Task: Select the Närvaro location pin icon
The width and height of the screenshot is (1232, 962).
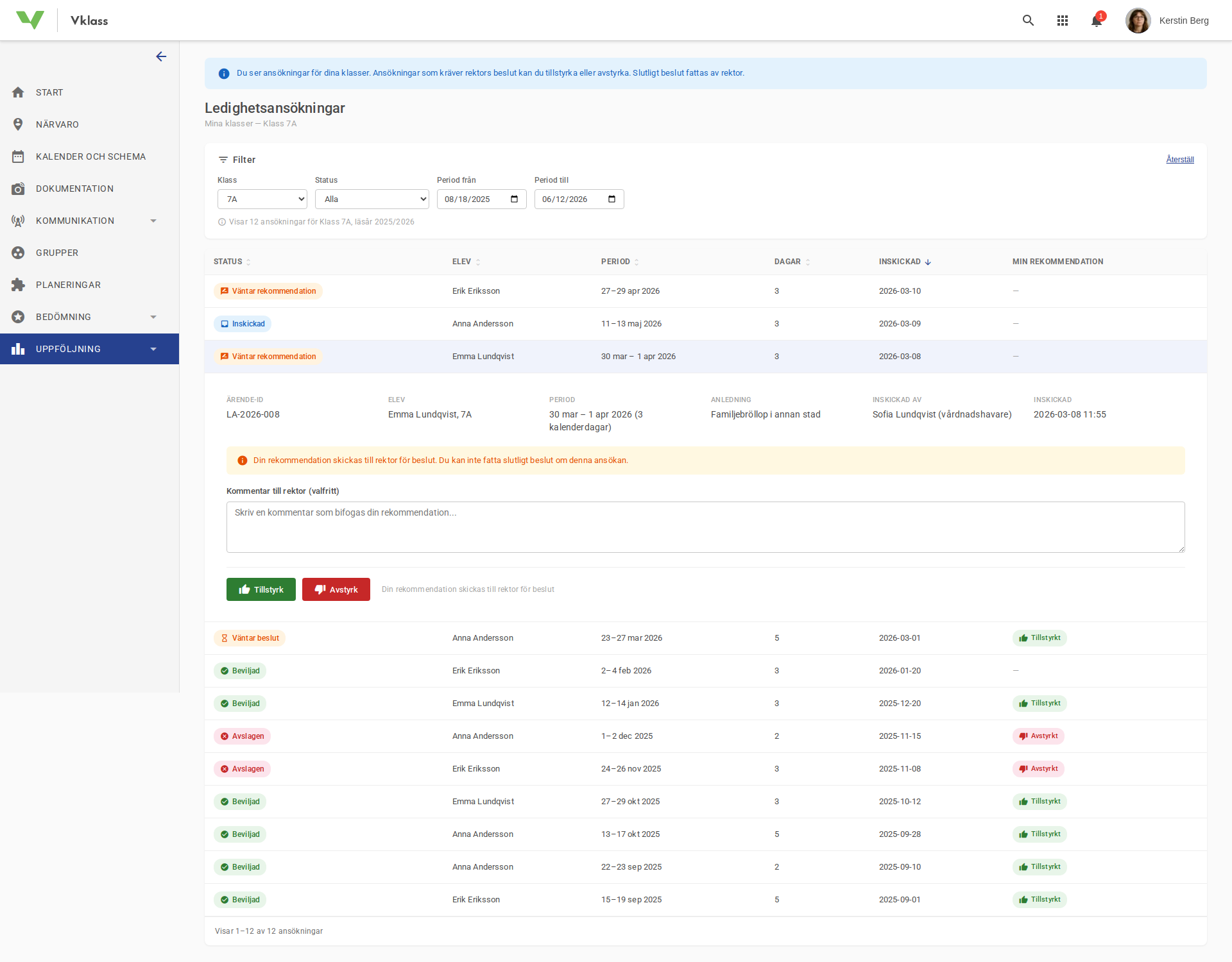Action: click(x=19, y=124)
